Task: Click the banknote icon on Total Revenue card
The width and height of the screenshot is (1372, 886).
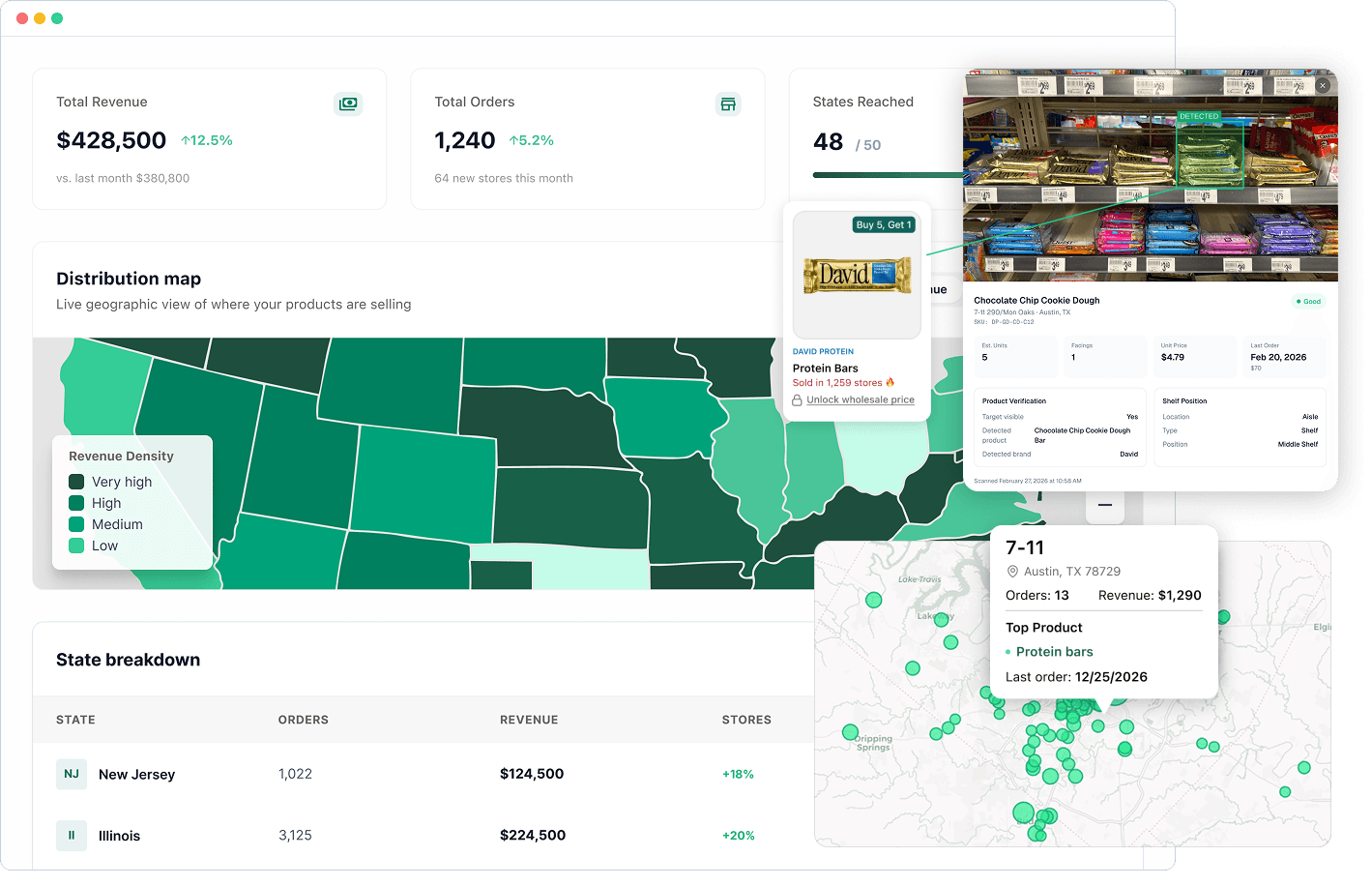Action: coord(348,103)
